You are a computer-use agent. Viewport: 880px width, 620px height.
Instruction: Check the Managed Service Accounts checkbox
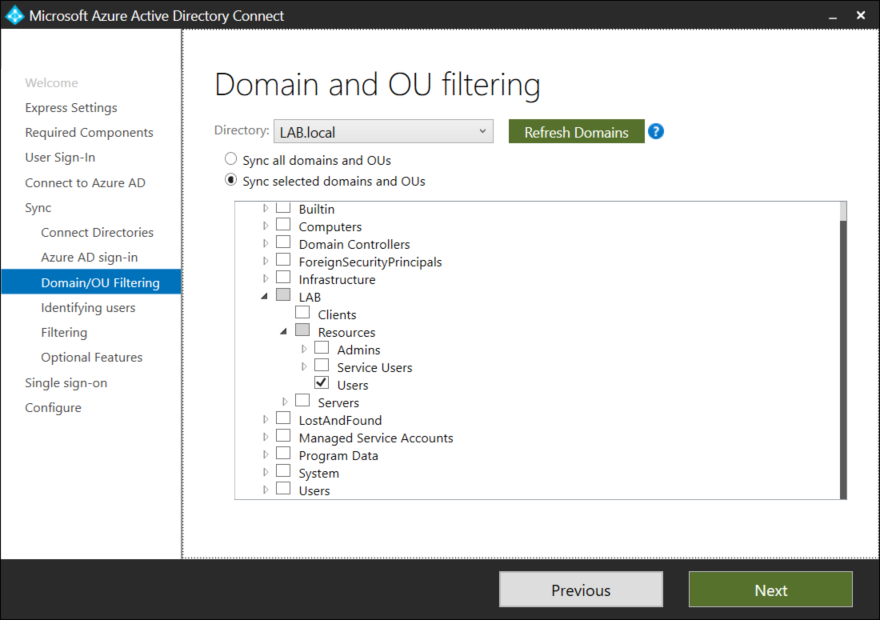tap(283, 435)
